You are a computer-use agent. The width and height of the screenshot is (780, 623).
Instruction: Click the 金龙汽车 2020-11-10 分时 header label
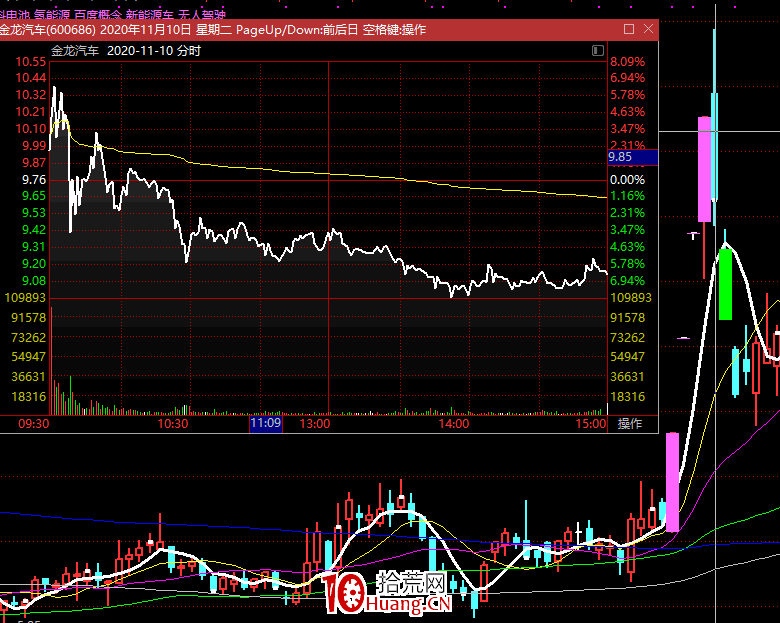click(126, 51)
